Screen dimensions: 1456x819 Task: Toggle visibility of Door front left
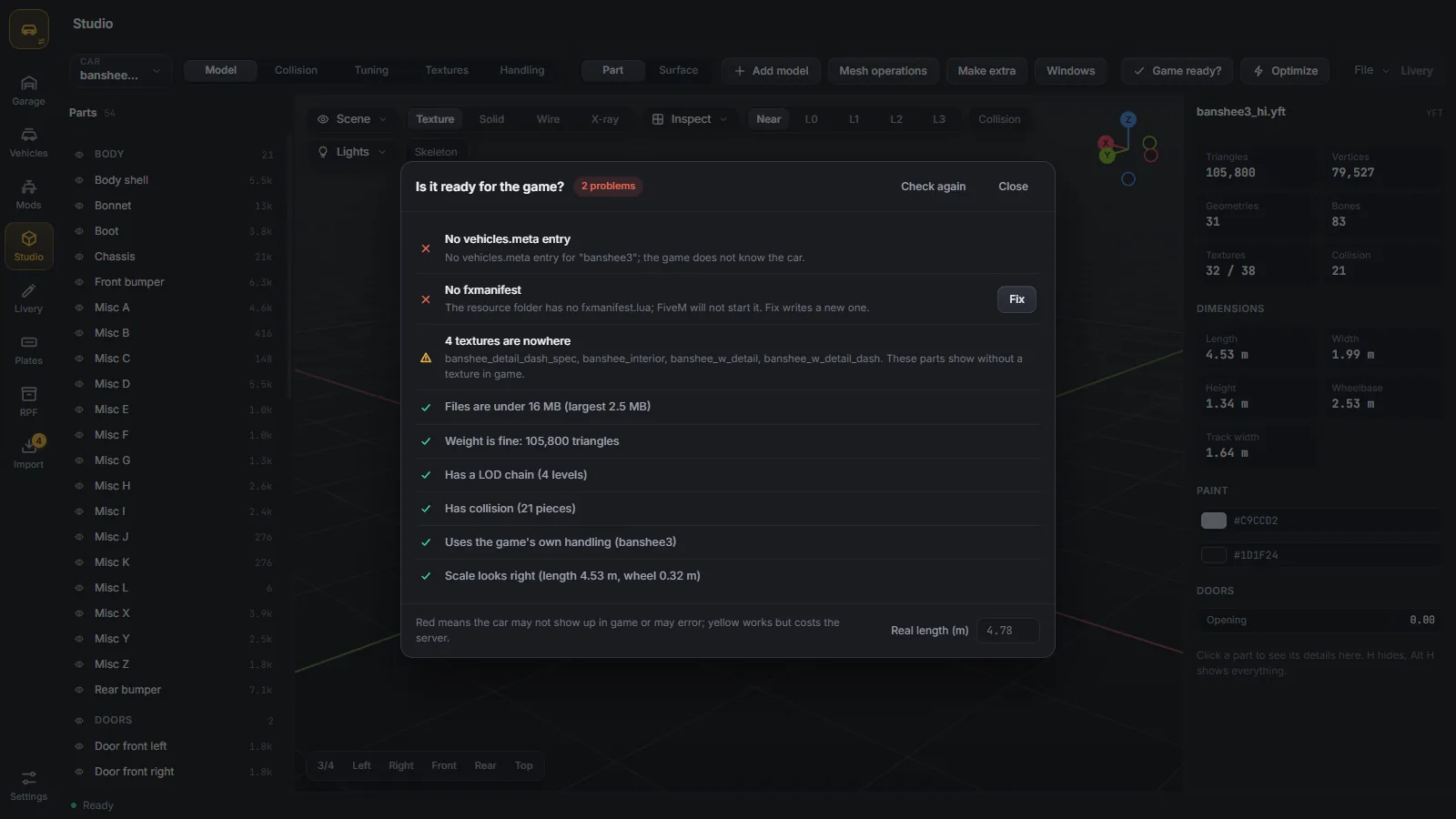pyautogui.click(x=79, y=746)
